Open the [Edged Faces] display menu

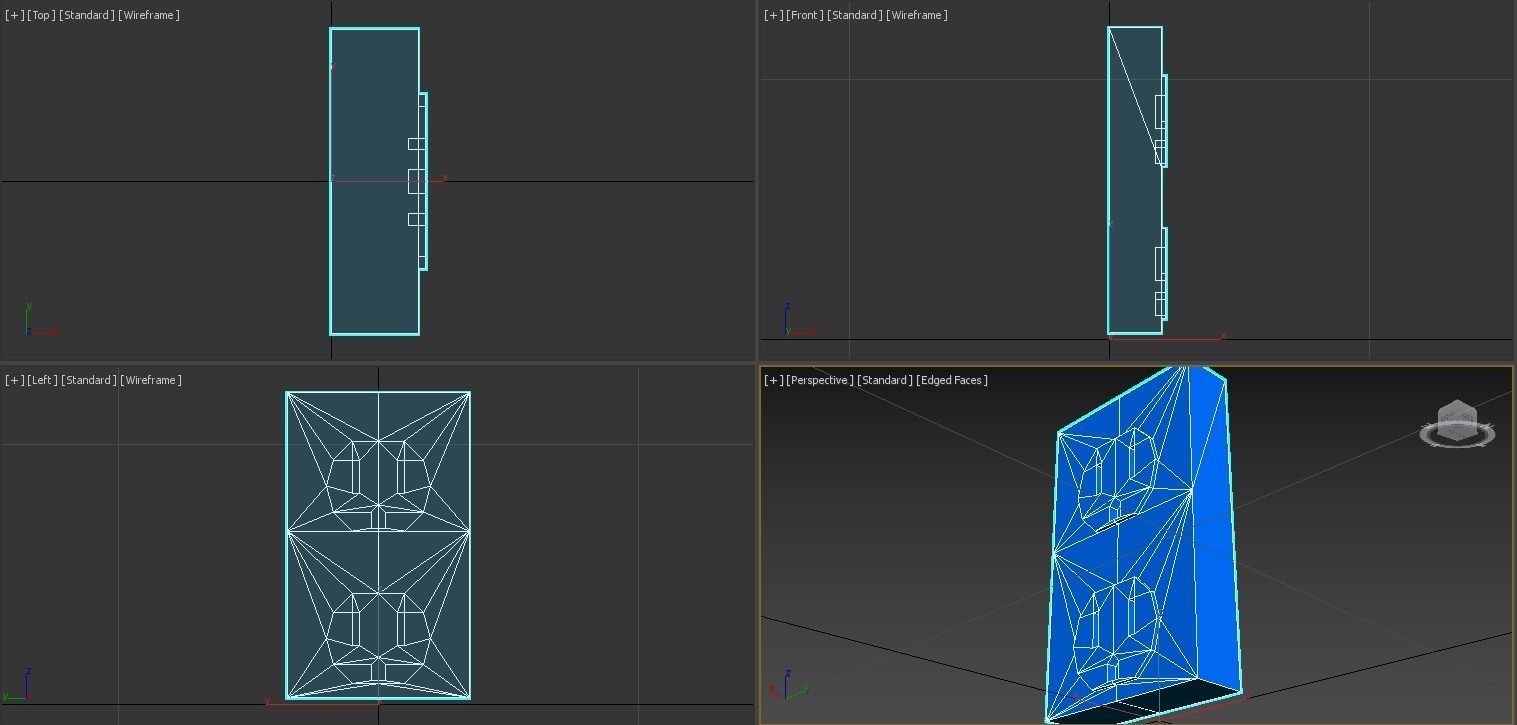click(952, 380)
